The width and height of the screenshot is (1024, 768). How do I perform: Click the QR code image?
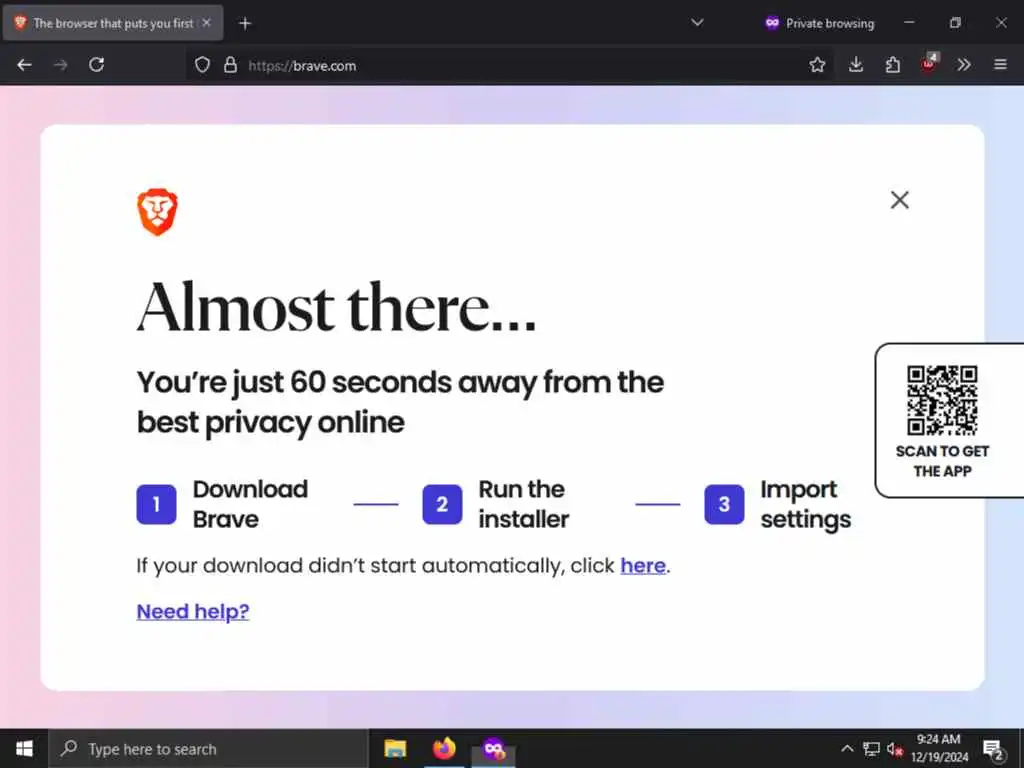click(942, 400)
